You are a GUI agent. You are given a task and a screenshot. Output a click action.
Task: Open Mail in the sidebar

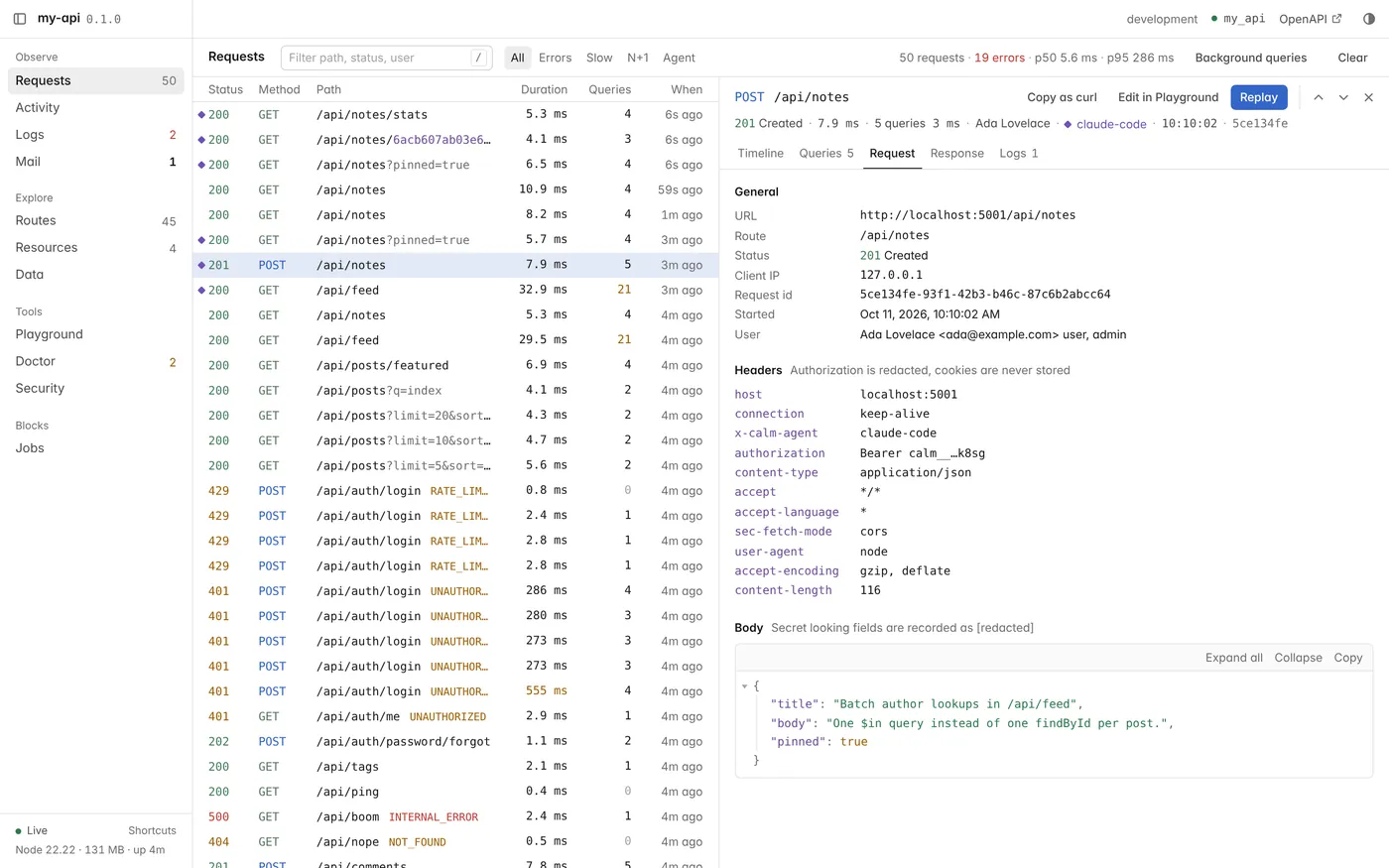click(96, 161)
